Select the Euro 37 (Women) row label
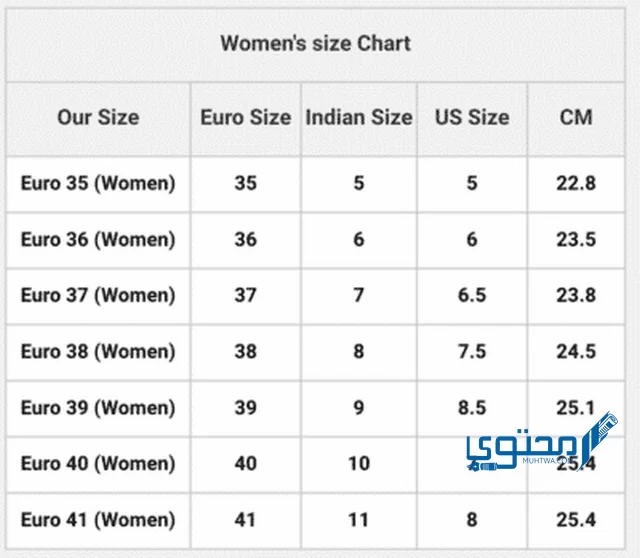Viewport: 640px width, 558px height. 98,296
